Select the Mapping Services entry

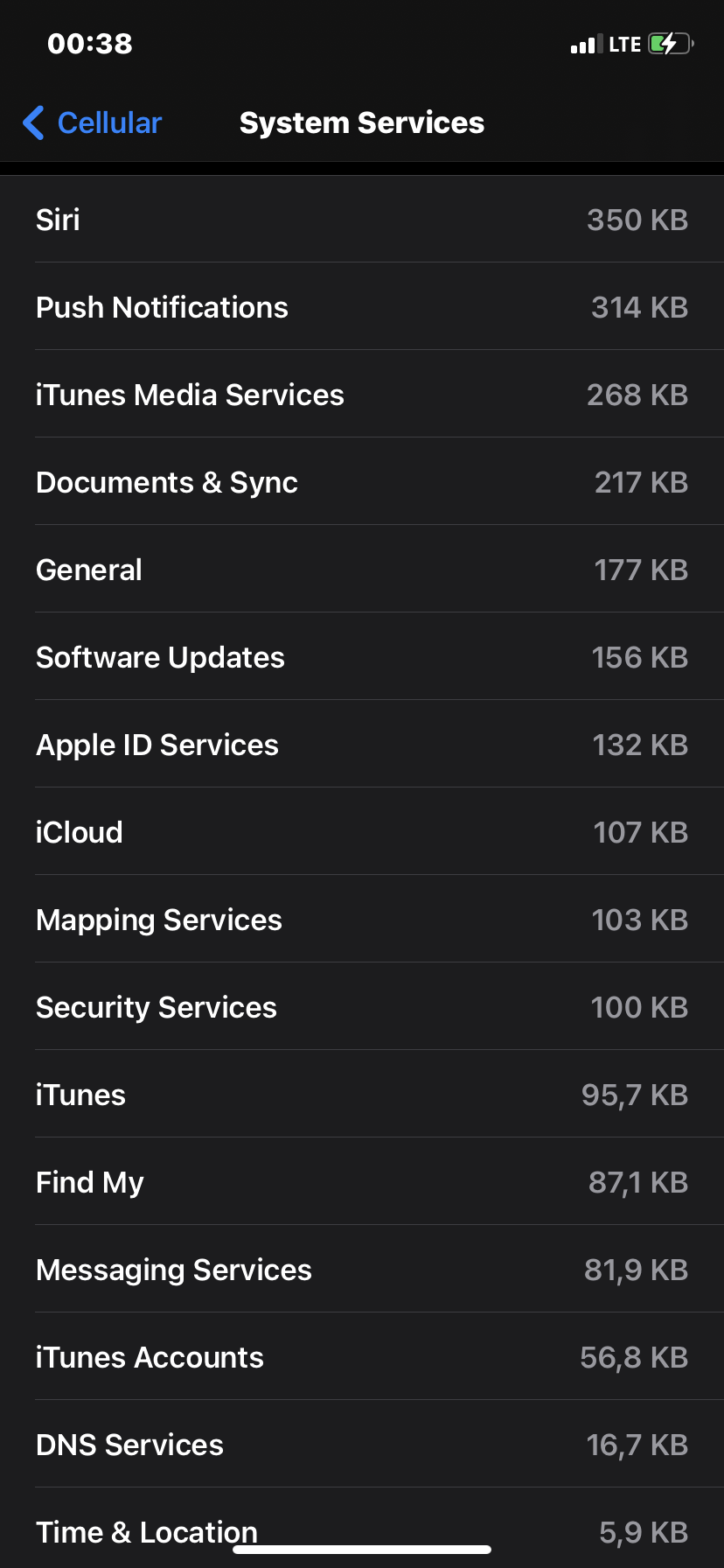(x=362, y=920)
